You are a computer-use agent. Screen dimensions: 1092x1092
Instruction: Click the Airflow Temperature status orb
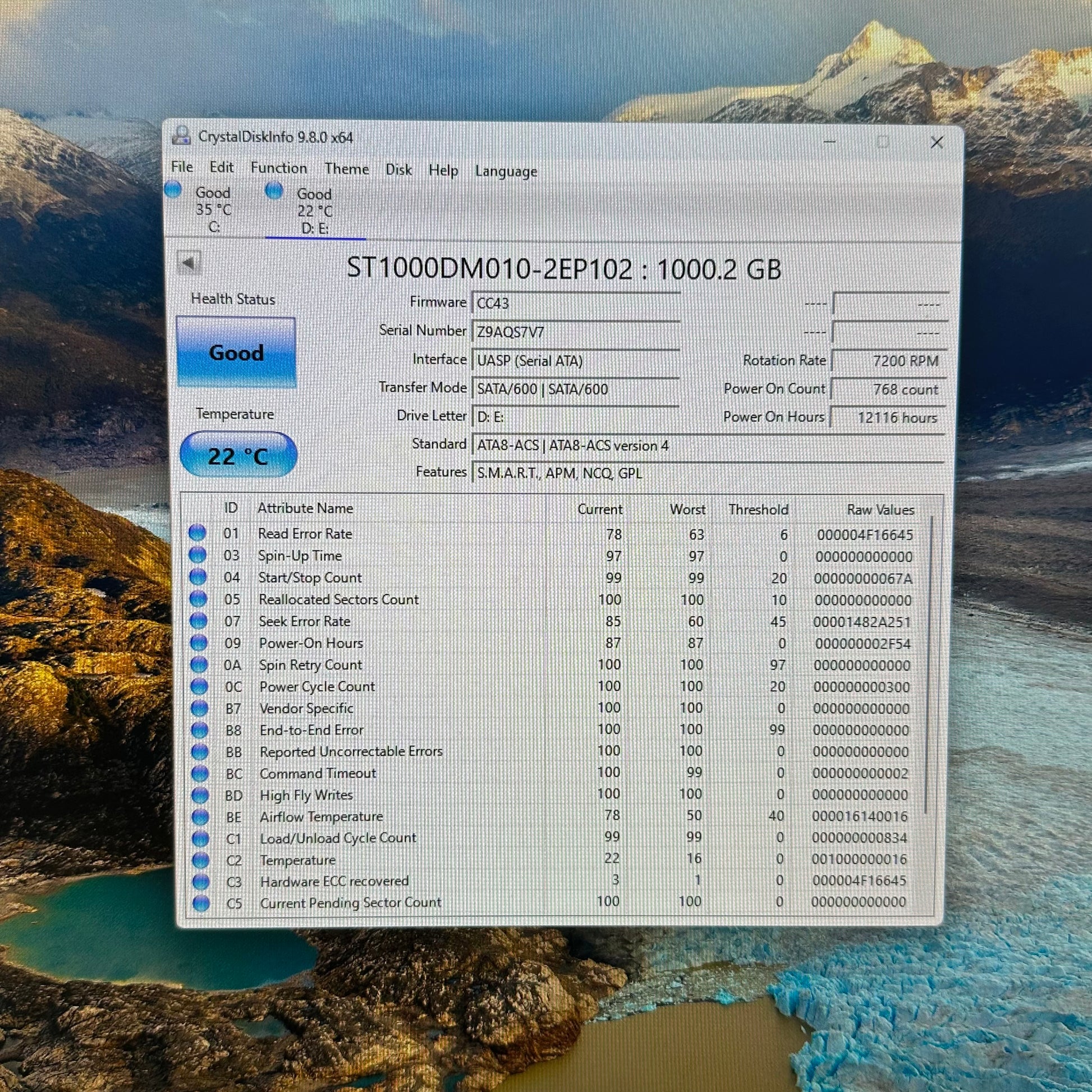click(x=200, y=816)
